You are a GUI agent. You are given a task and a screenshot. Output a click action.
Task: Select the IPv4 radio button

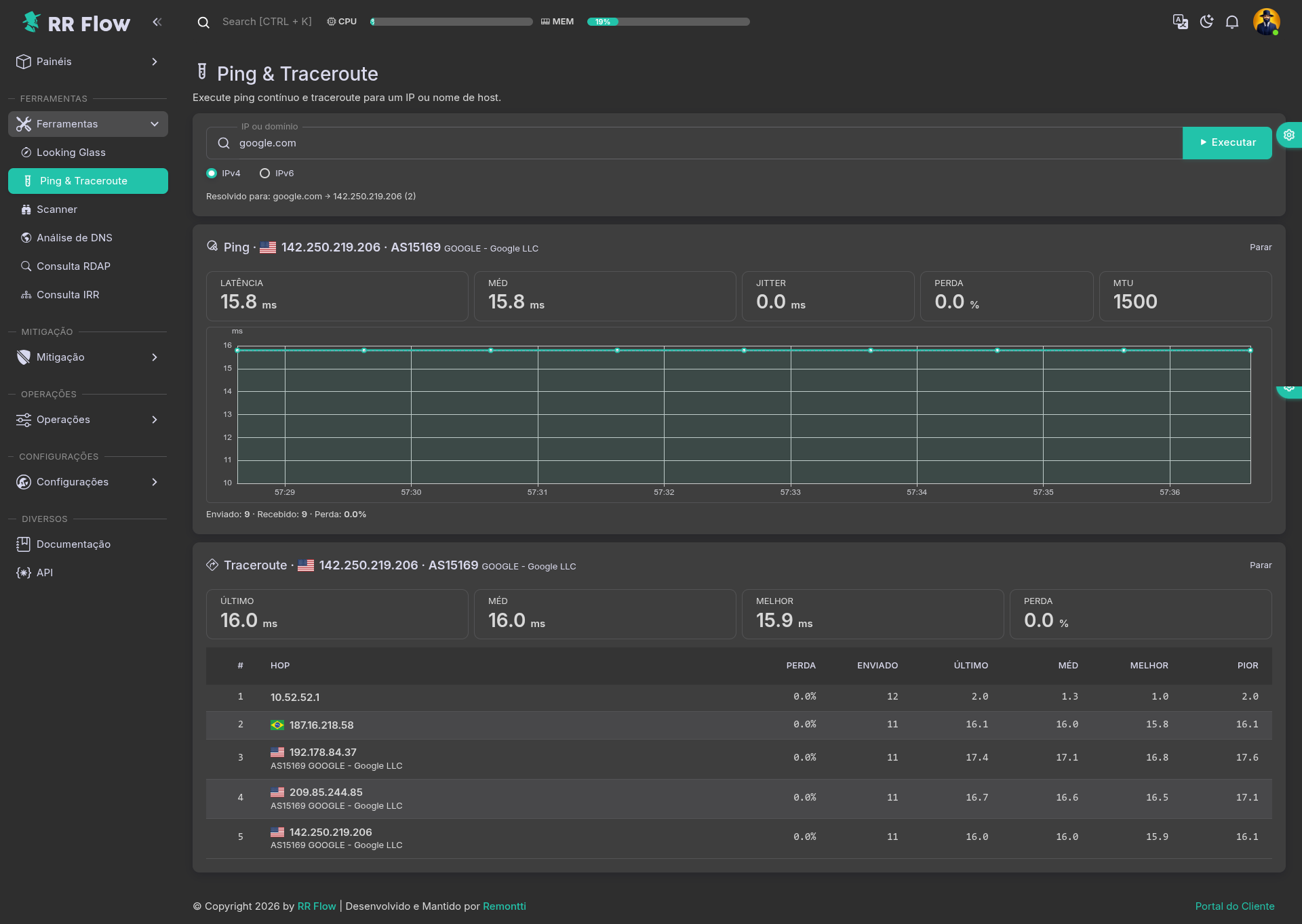click(x=212, y=174)
